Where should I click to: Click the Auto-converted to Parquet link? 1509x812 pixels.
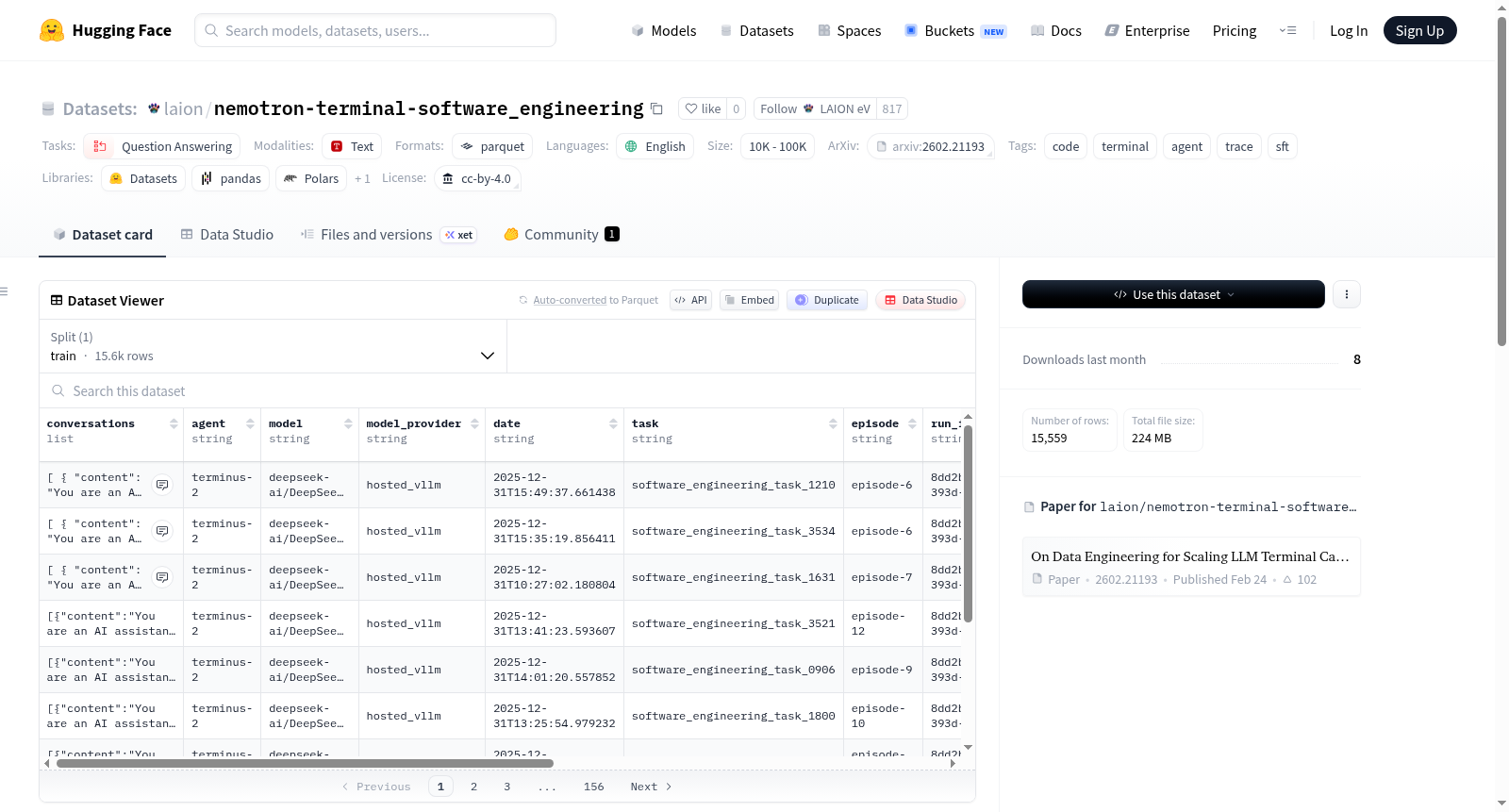point(570,300)
